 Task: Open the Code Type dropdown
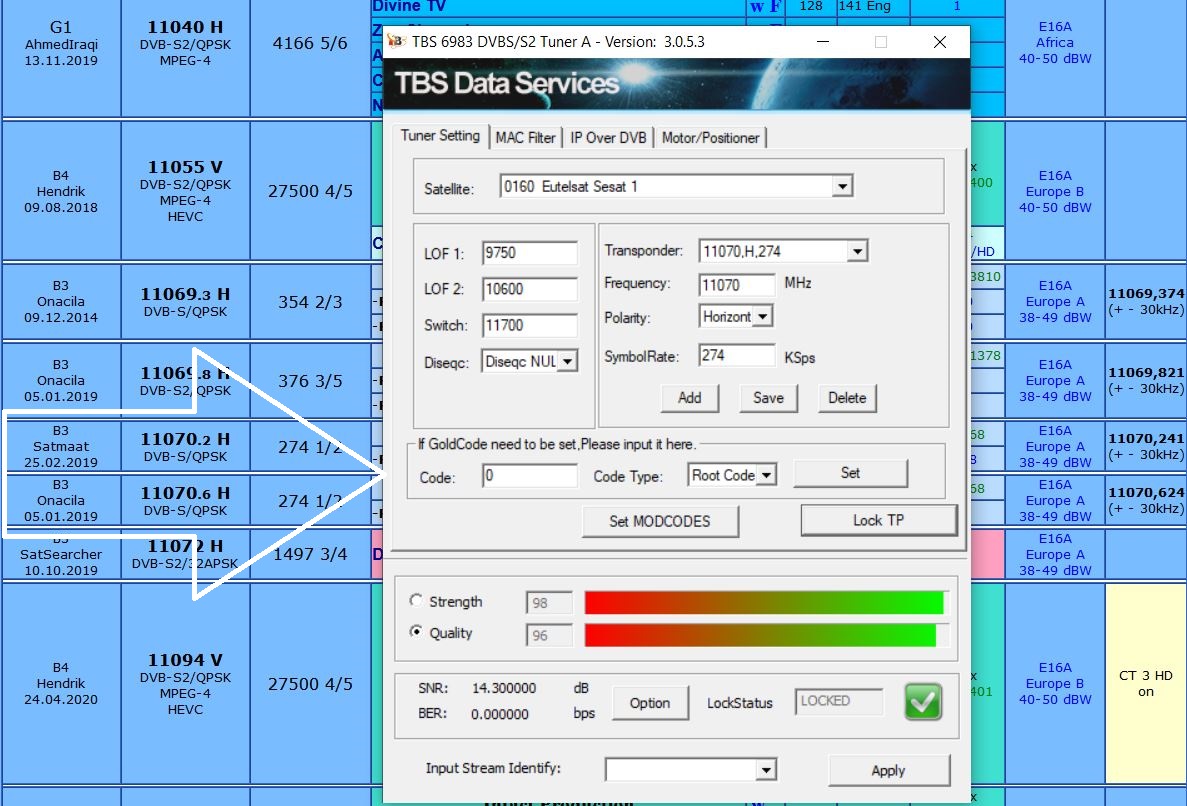[x=767, y=475]
